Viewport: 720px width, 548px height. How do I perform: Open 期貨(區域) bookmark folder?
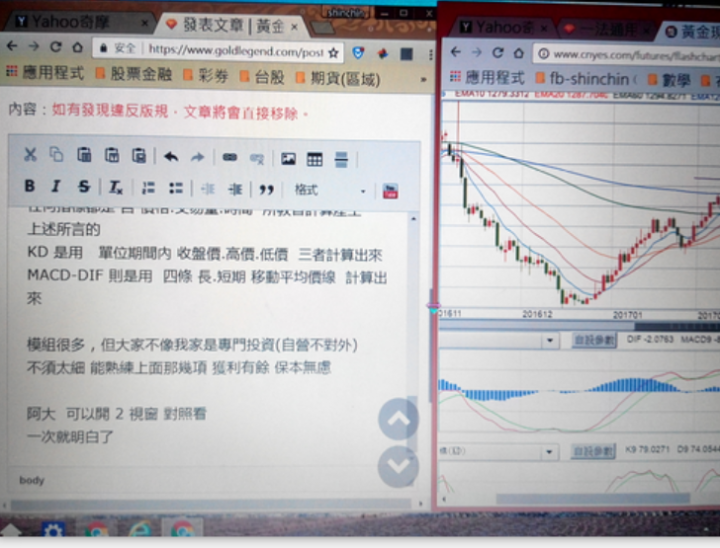coord(338,79)
